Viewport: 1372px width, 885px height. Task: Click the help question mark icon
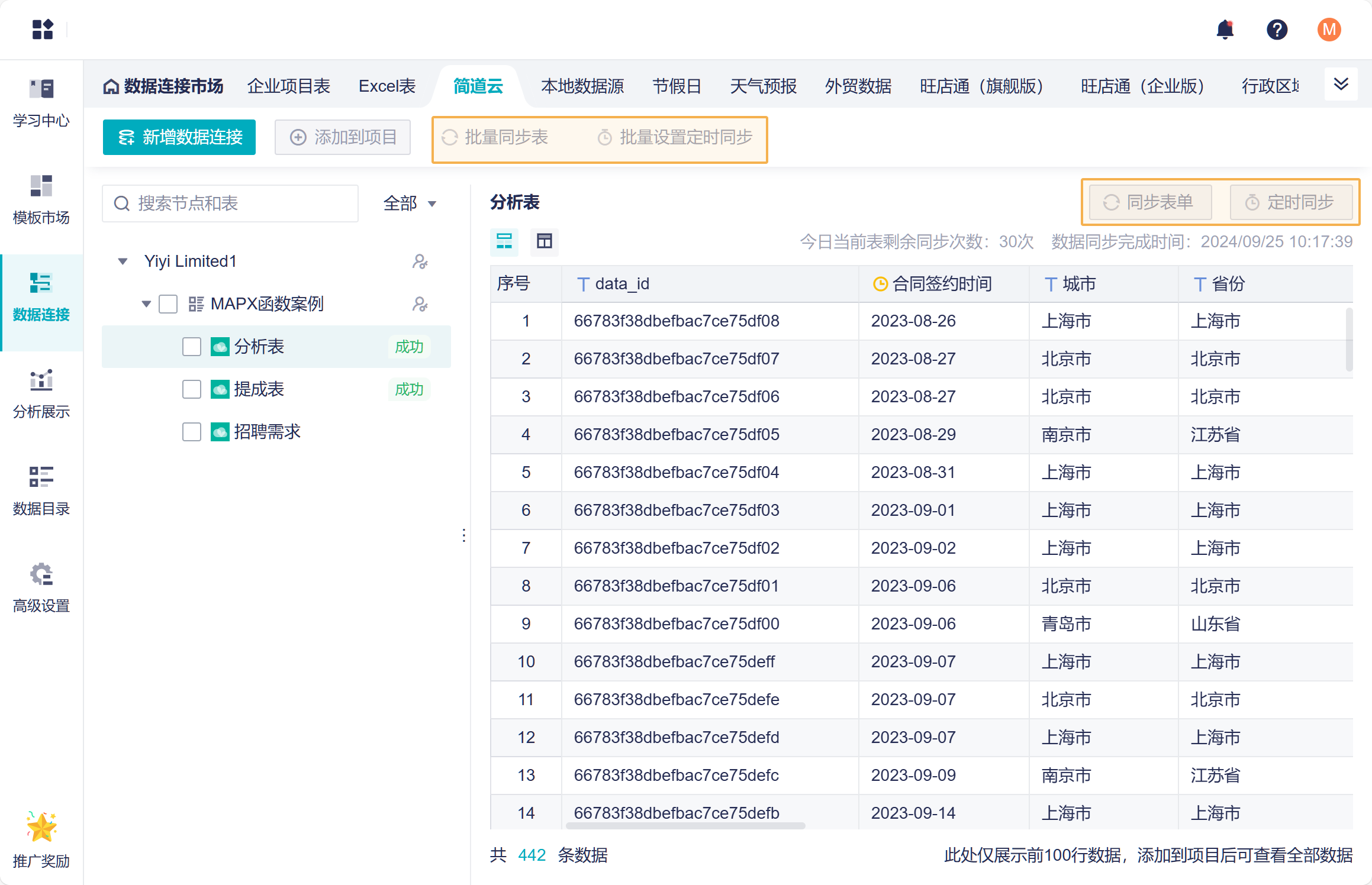[x=1277, y=30]
